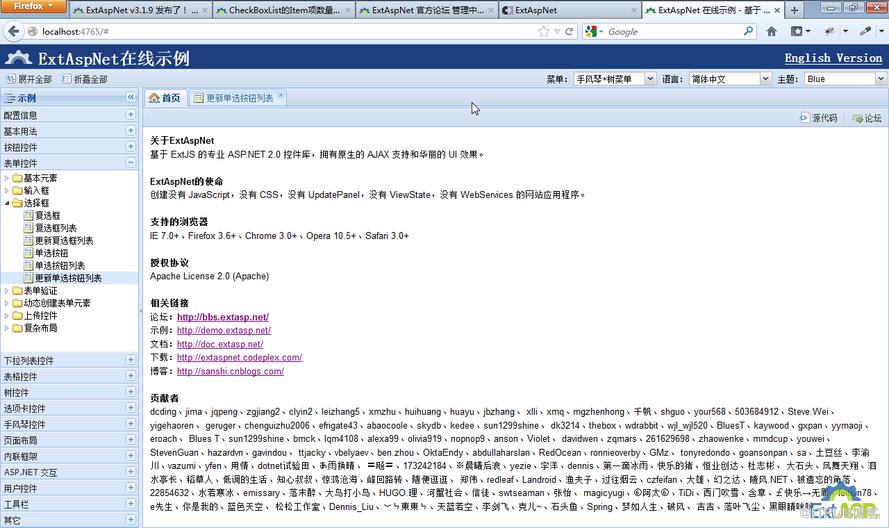
Task: Click the bookmark star icon in address bar
Action: 543,32
